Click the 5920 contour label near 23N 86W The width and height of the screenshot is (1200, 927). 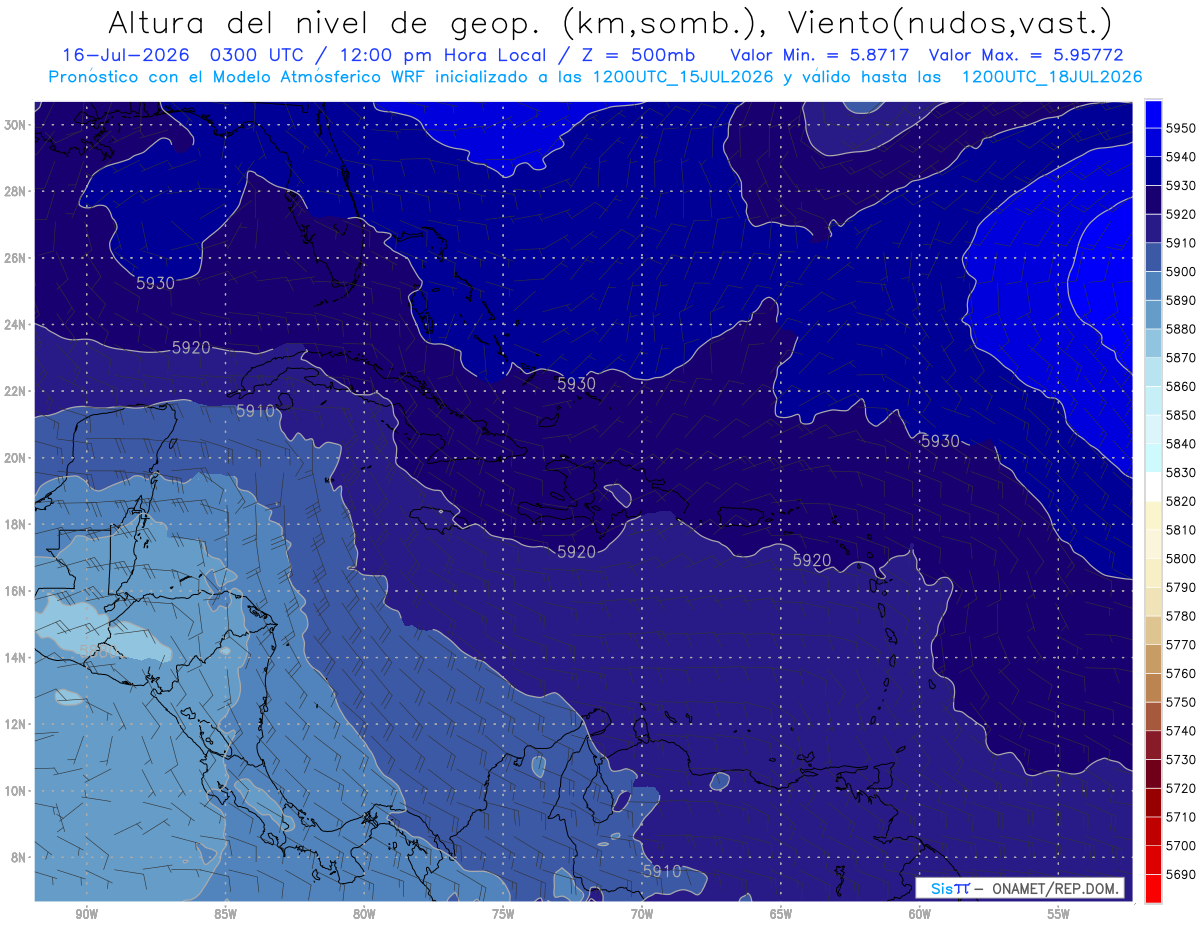click(x=191, y=348)
